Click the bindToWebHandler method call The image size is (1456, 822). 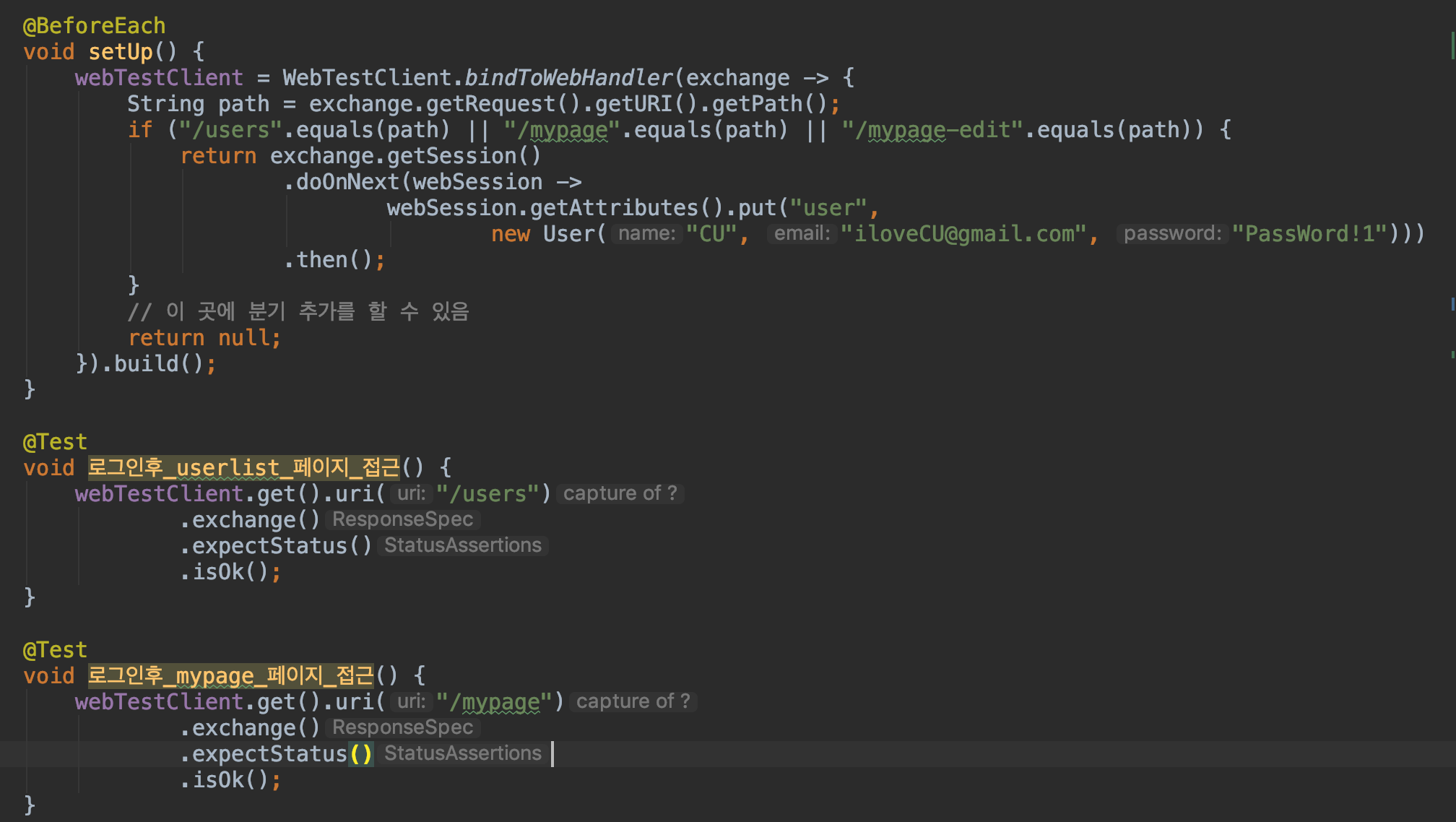click(x=568, y=78)
